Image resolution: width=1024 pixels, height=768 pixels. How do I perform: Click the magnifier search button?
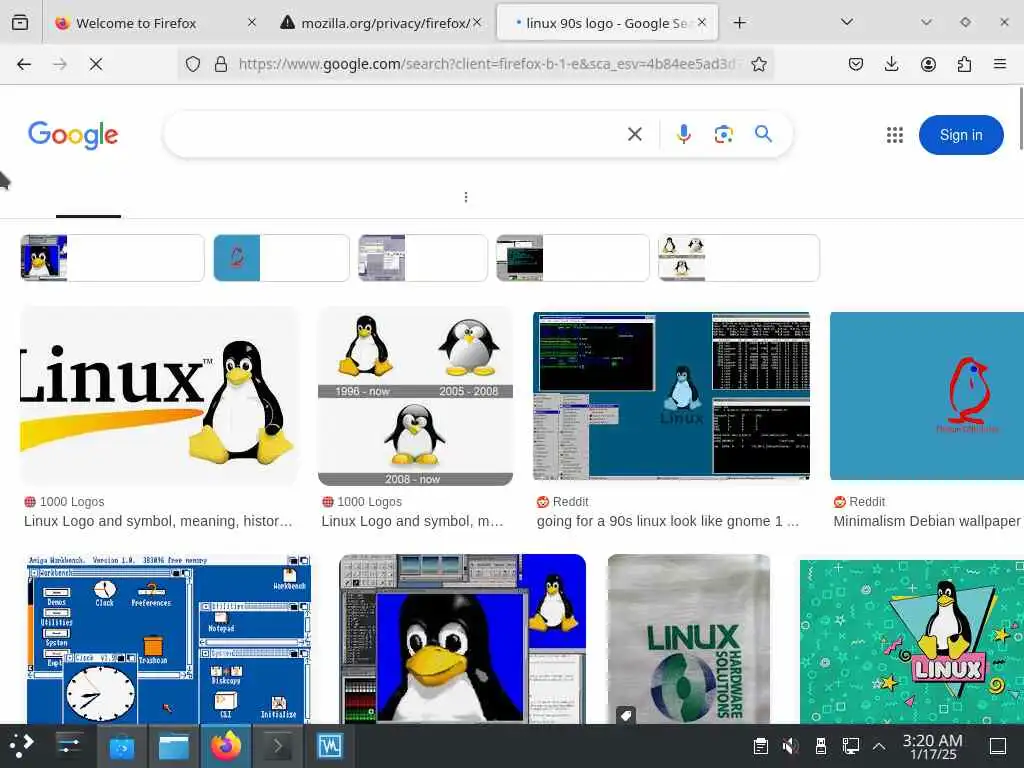click(x=763, y=134)
